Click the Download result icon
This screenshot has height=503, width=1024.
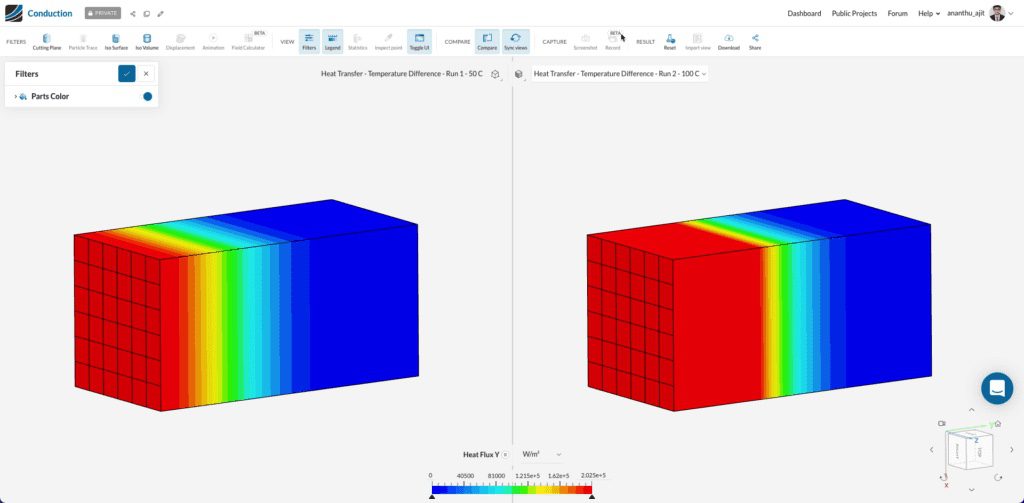coord(728,41)
